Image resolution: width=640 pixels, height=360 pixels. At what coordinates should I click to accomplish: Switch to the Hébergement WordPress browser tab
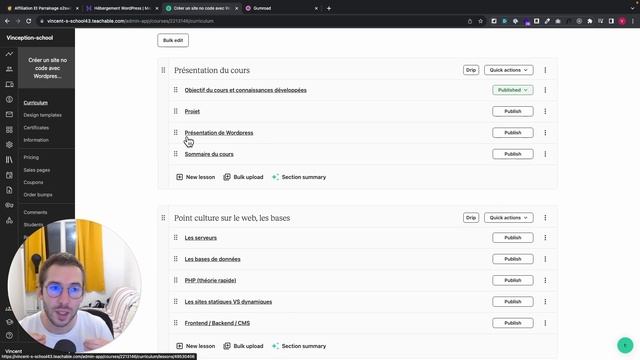(x=121, y=8)
